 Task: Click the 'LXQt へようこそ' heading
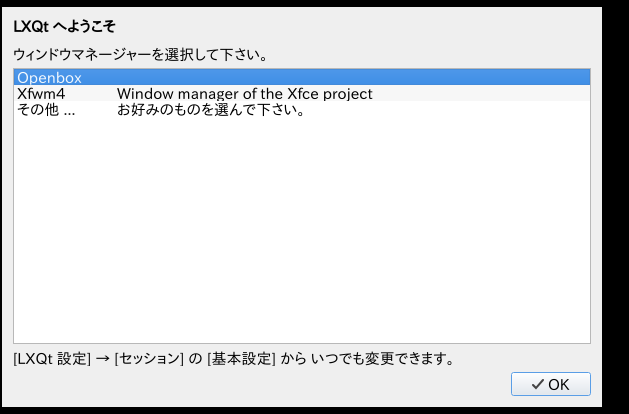pos(64,26)
